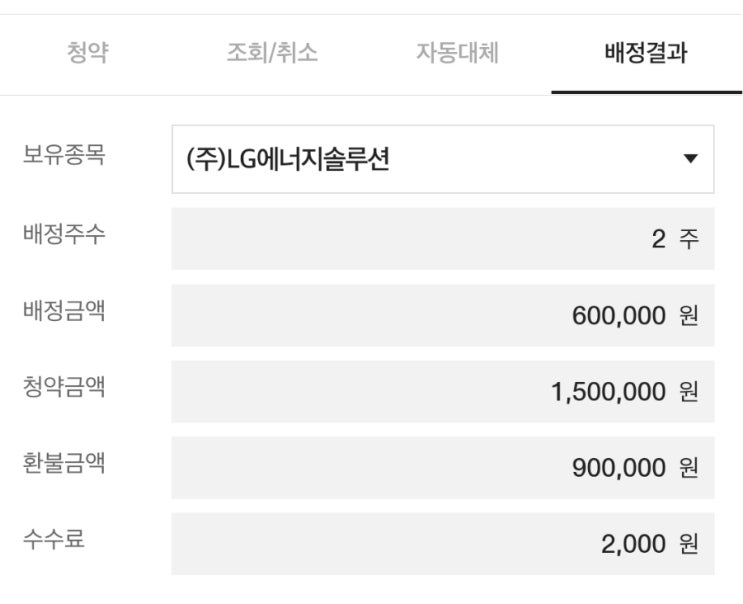Click the 원 unit in the 수수료 field
The width and height of the screenshot is (743, 604).
point(688,544)
